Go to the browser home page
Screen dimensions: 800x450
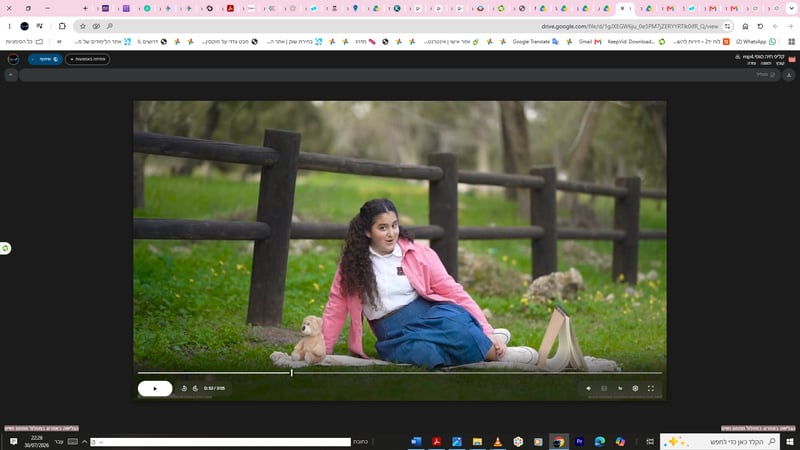pyautogui.click(x=745, y=26)
